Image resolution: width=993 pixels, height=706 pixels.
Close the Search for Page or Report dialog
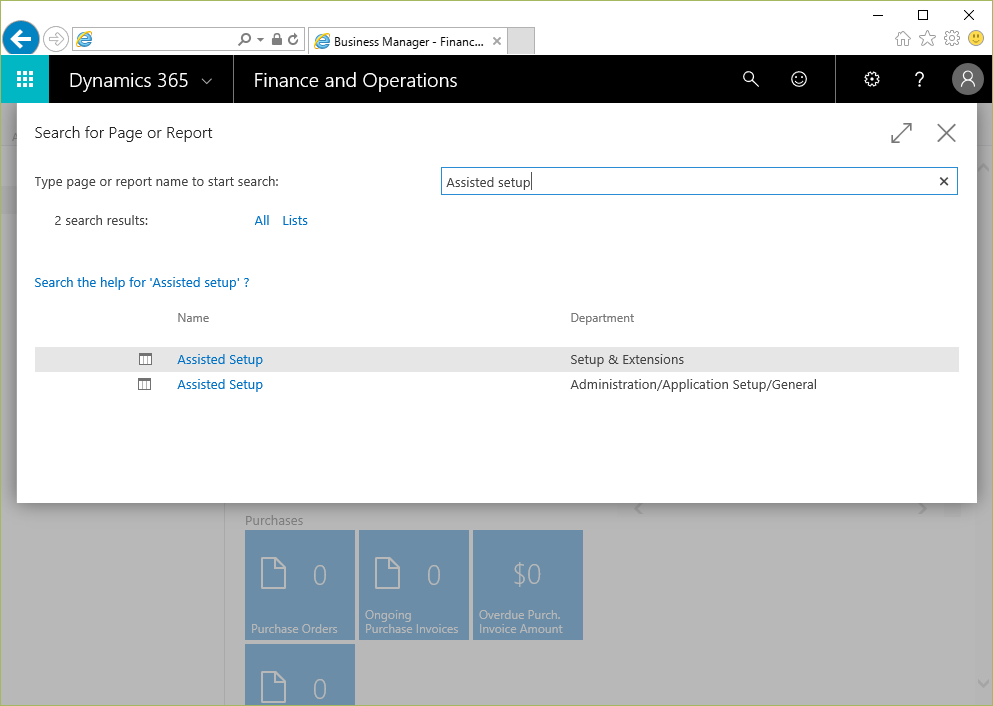[x=946, y=133]
